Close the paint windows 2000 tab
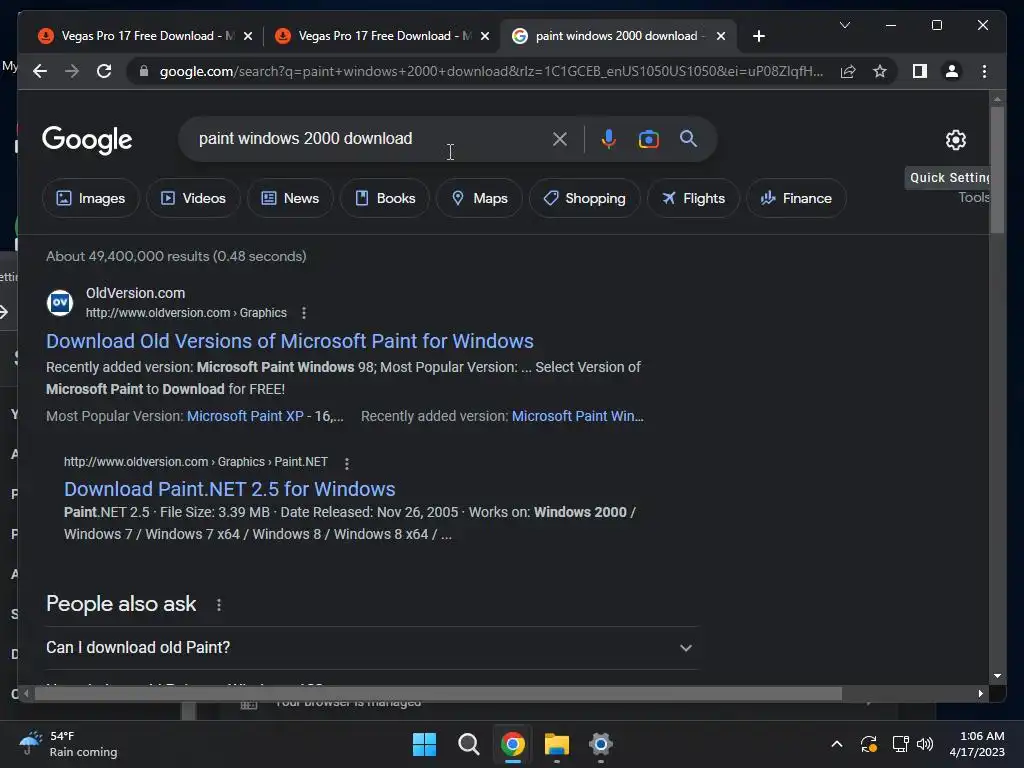1024x768 pixels. (x=721, y=36)
